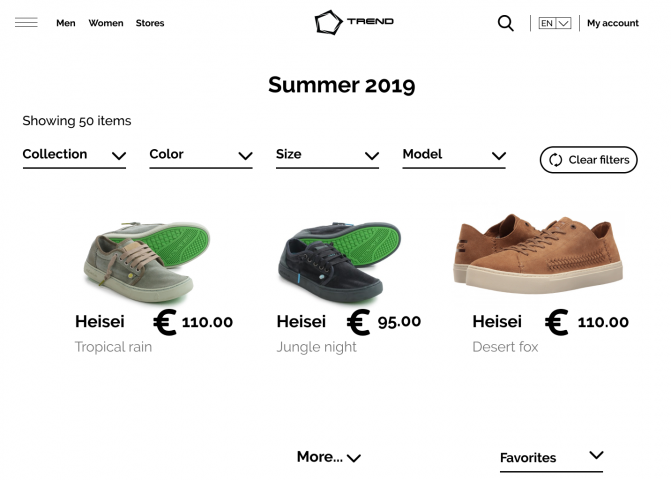Click the euro icon beside 95.00
The height and width of the screenshot is (480, 671).
click(x=358, y=322)
